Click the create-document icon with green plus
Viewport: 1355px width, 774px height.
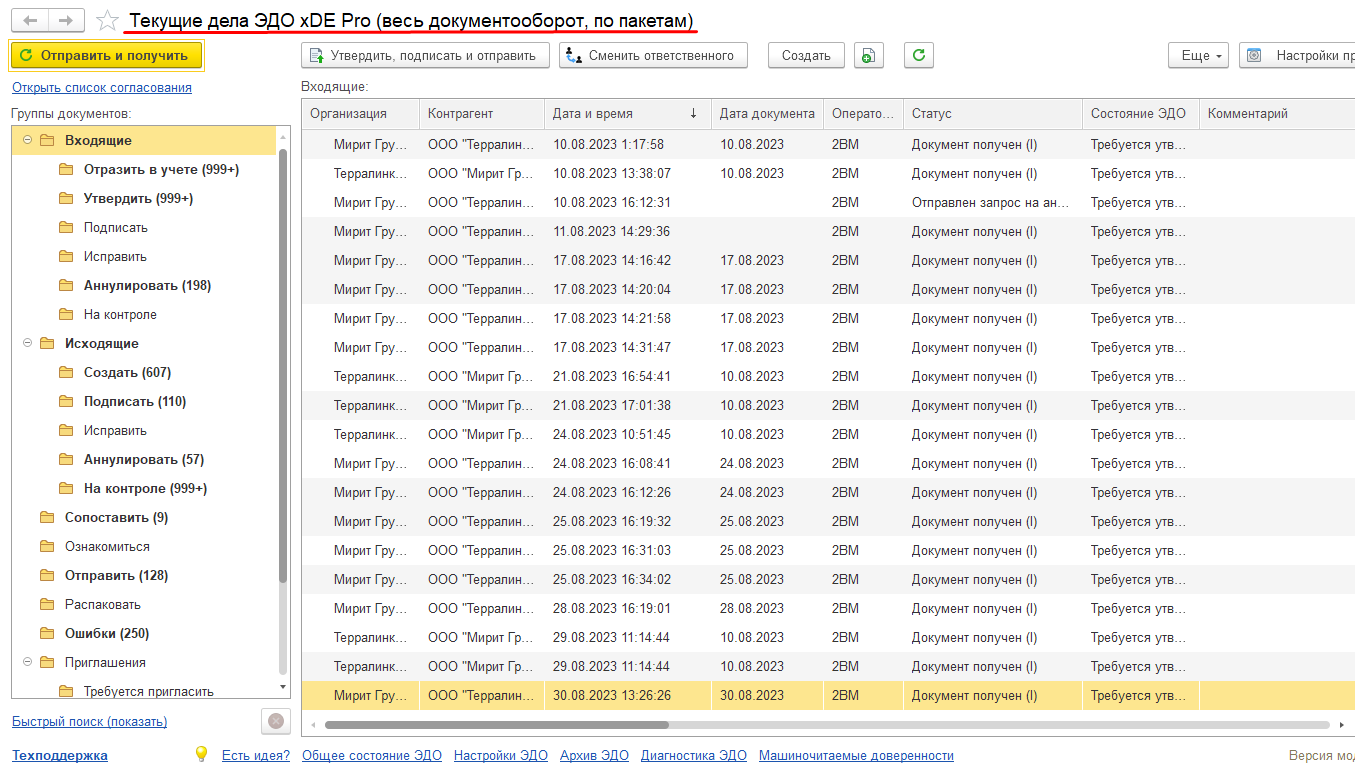click(x=869, y=56)
